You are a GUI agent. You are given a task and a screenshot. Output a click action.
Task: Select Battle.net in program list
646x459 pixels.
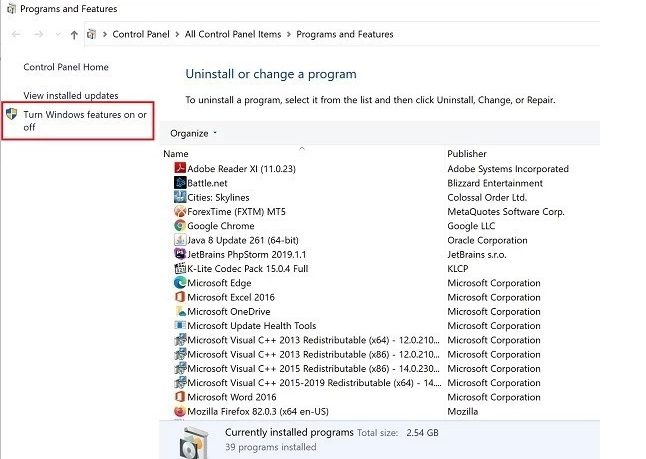pyautogui.click(x=207, y=183)
